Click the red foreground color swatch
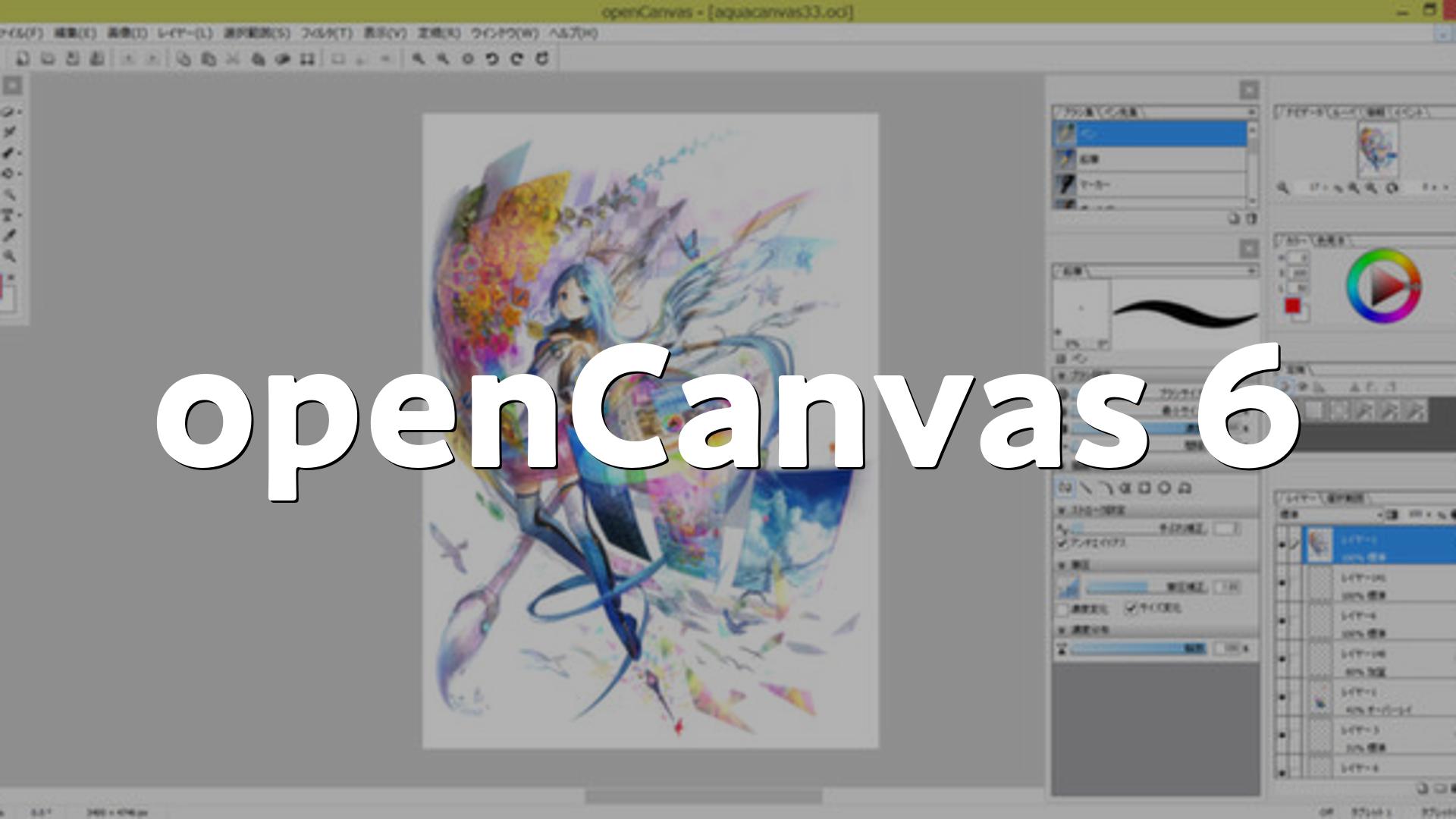Image resolution: width=1456 pixels, height=819 pixels. [1292, 306]
